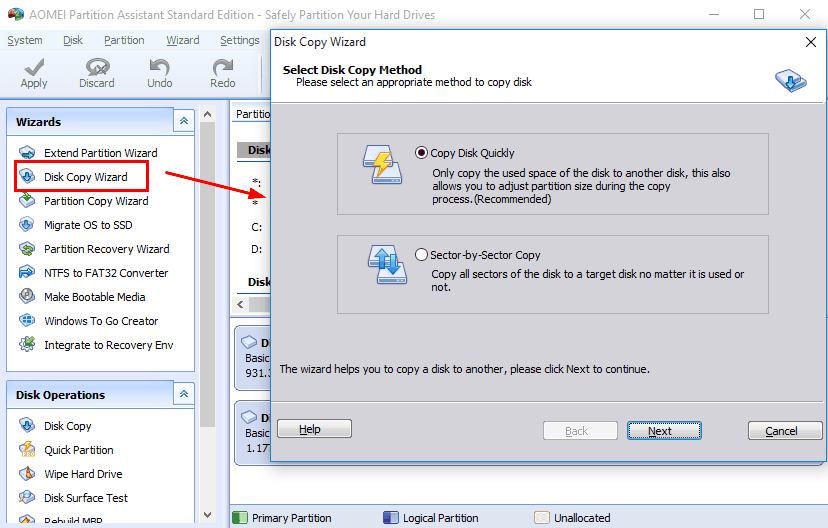
Task: Click the Integrate to Recovery Env icon
Action: click(x=27, y=345)
